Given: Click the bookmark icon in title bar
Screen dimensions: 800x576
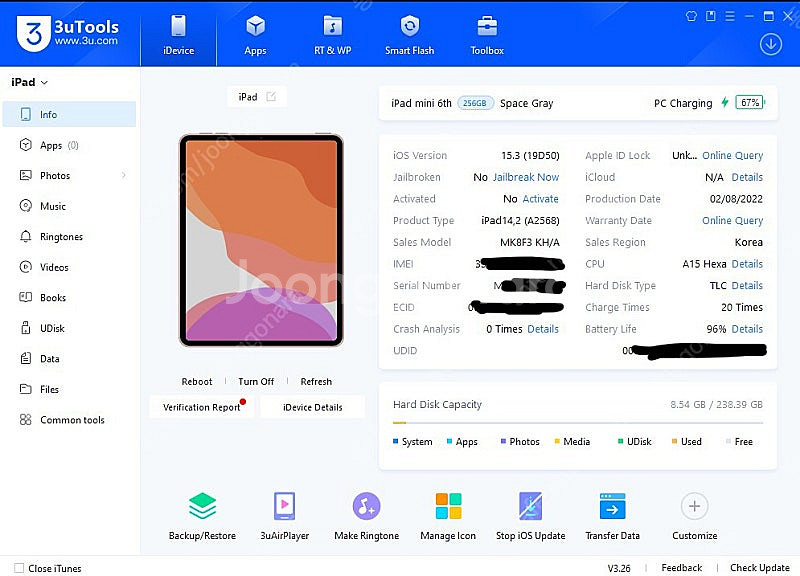Looking at the screenshot, I should point(710,16).
